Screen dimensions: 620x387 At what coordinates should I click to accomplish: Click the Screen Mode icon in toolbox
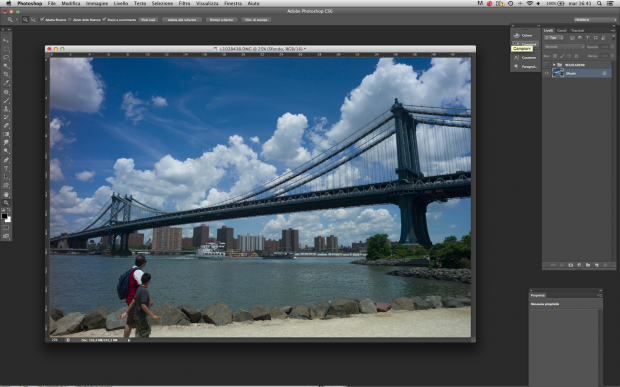(x=6, y=236)
